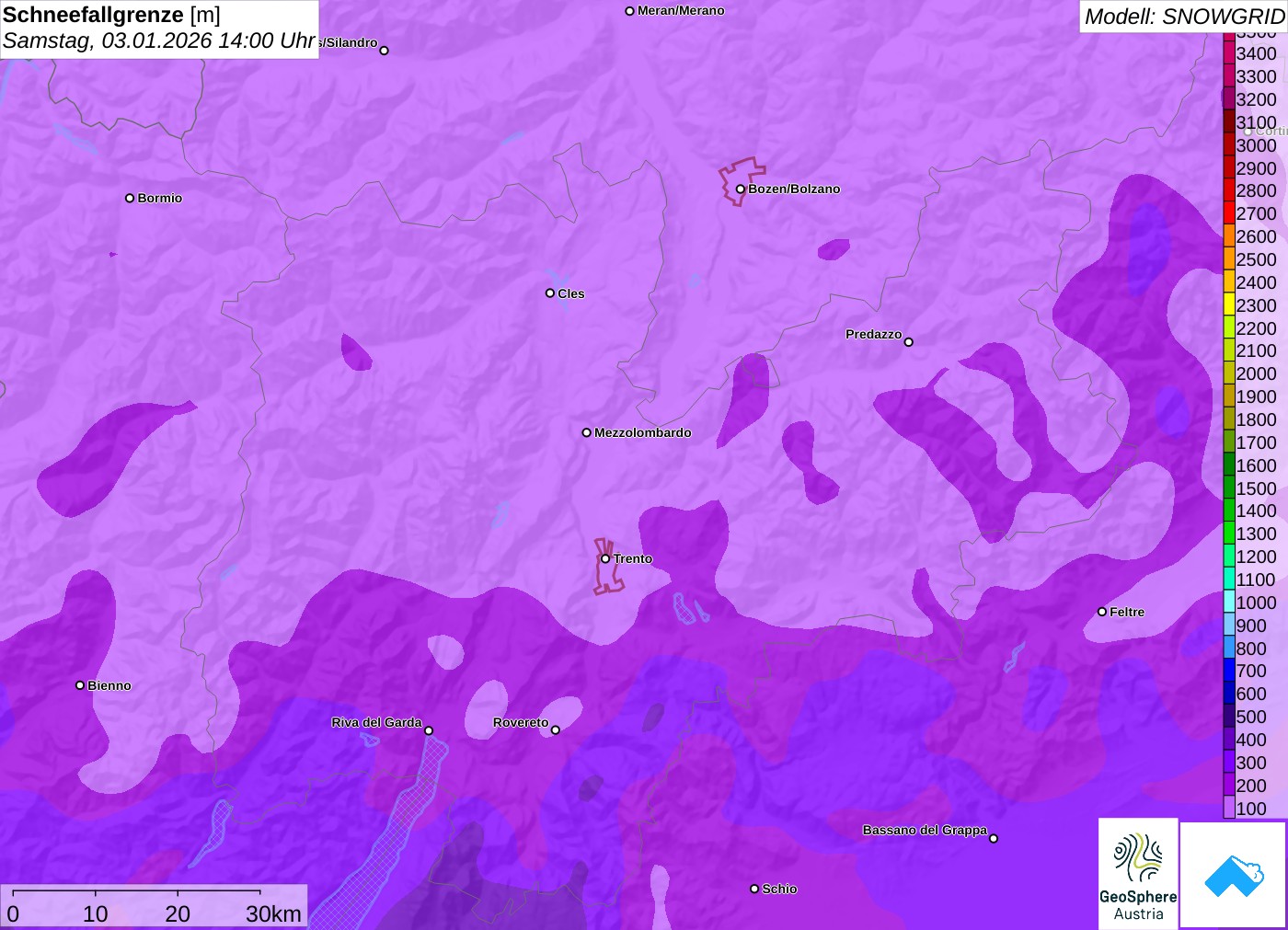
Task: Click the Mezzolombardo city marker dot
Action: coord(587,432)
